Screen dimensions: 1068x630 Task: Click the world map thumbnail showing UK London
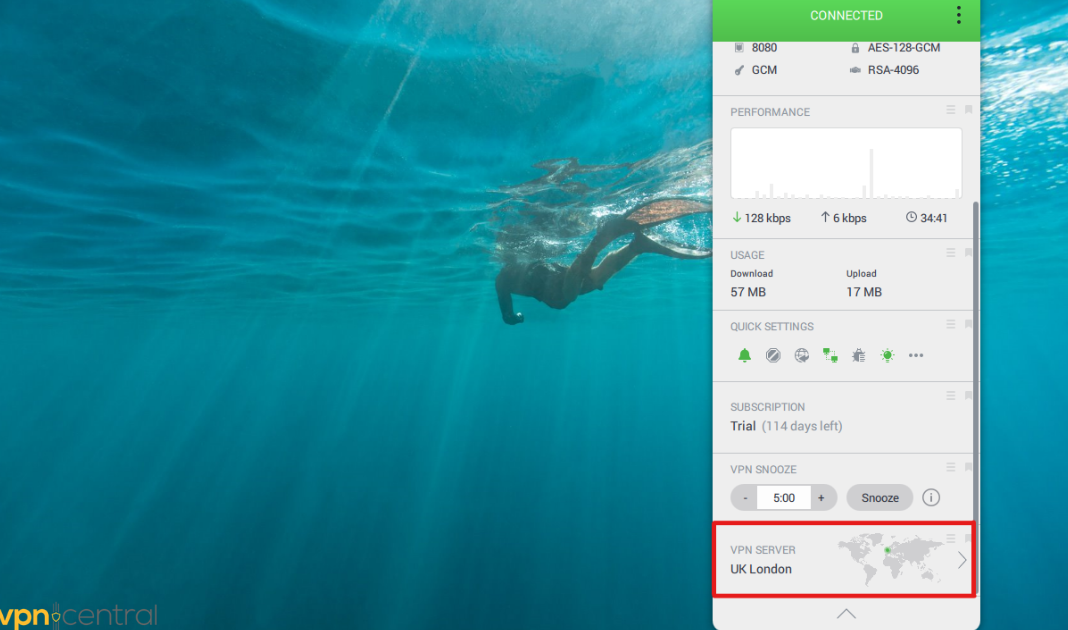click(x=897, y=558)
